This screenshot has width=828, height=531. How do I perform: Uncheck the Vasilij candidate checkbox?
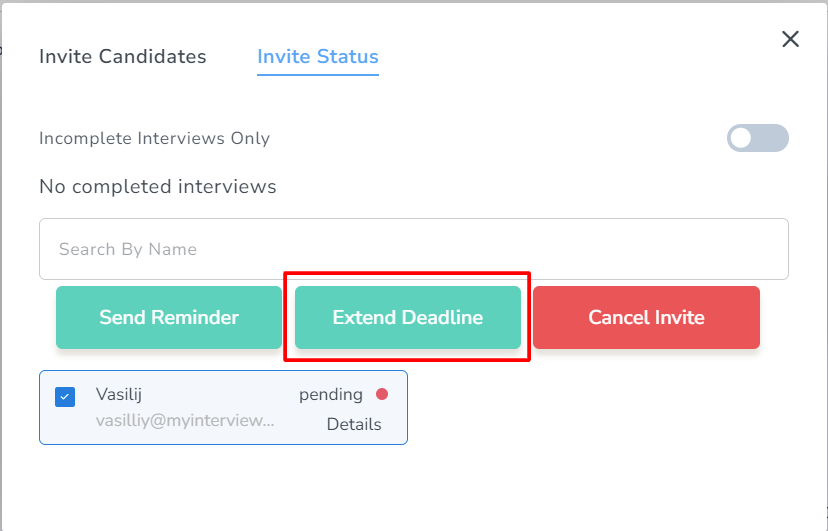(x=65, y=396)
